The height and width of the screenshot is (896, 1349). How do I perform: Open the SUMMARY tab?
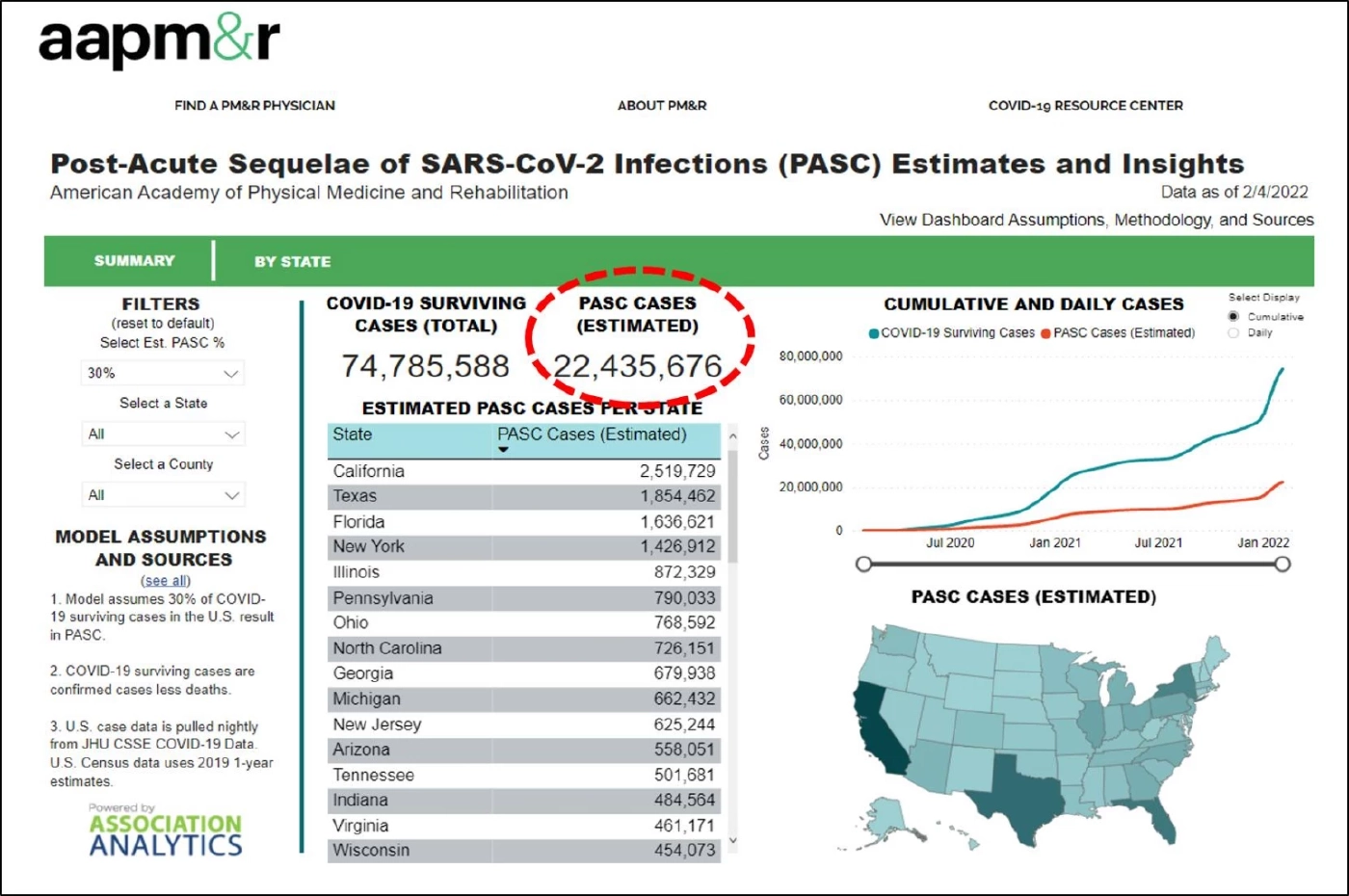(134, 261)
